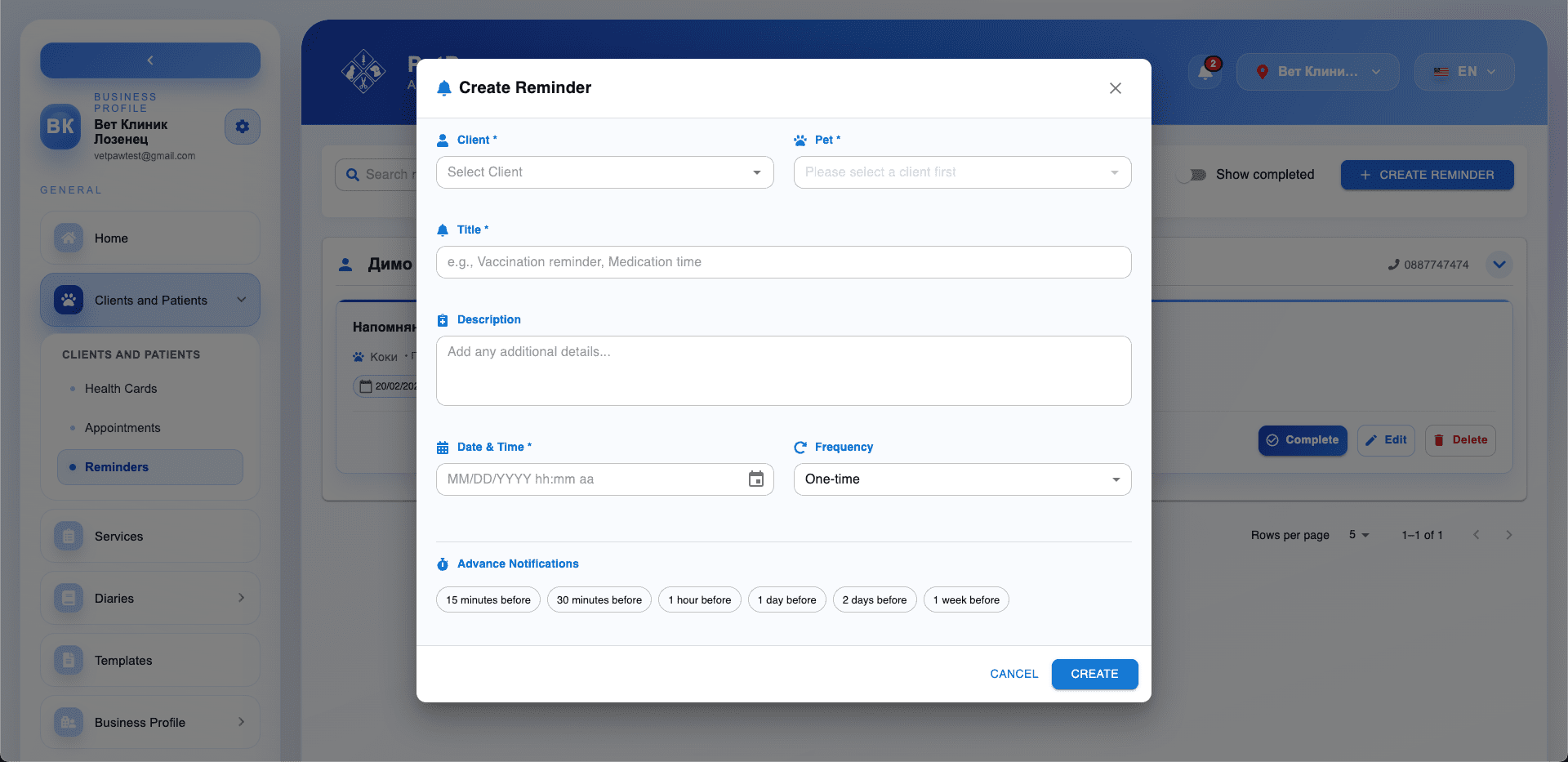
Task: Click the 1–1 of 1 pagination text
Action: (x=1422, y=535)
